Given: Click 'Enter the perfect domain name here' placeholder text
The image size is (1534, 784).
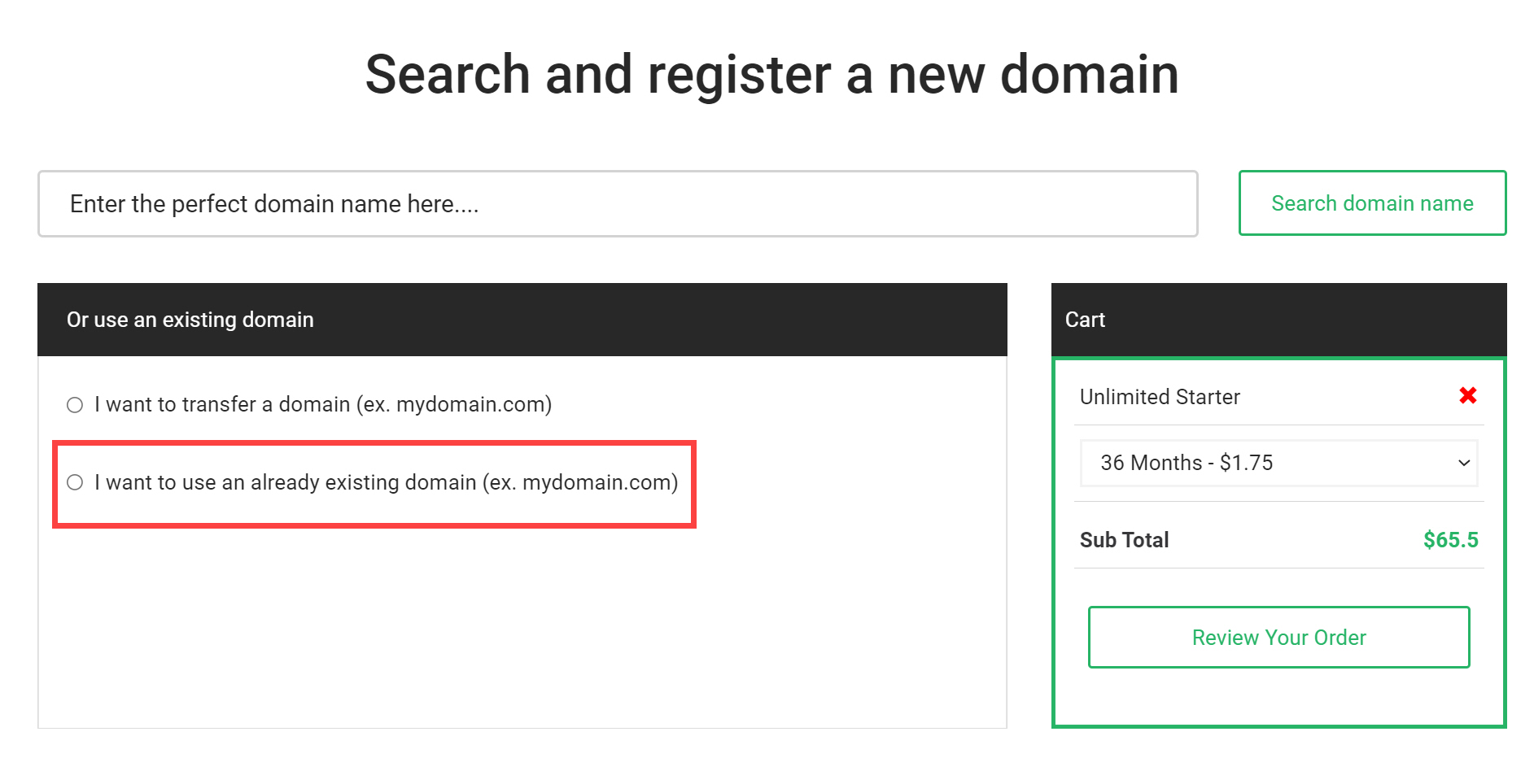Looking at the screenshot, I should click(x=274, y=203).
